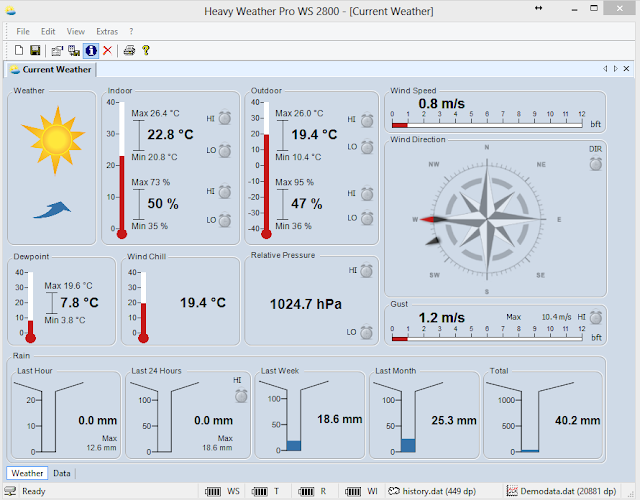Click the Last Month rain gauge
The width and height of the screenshot is (640, 500).
tap(408, 416)
